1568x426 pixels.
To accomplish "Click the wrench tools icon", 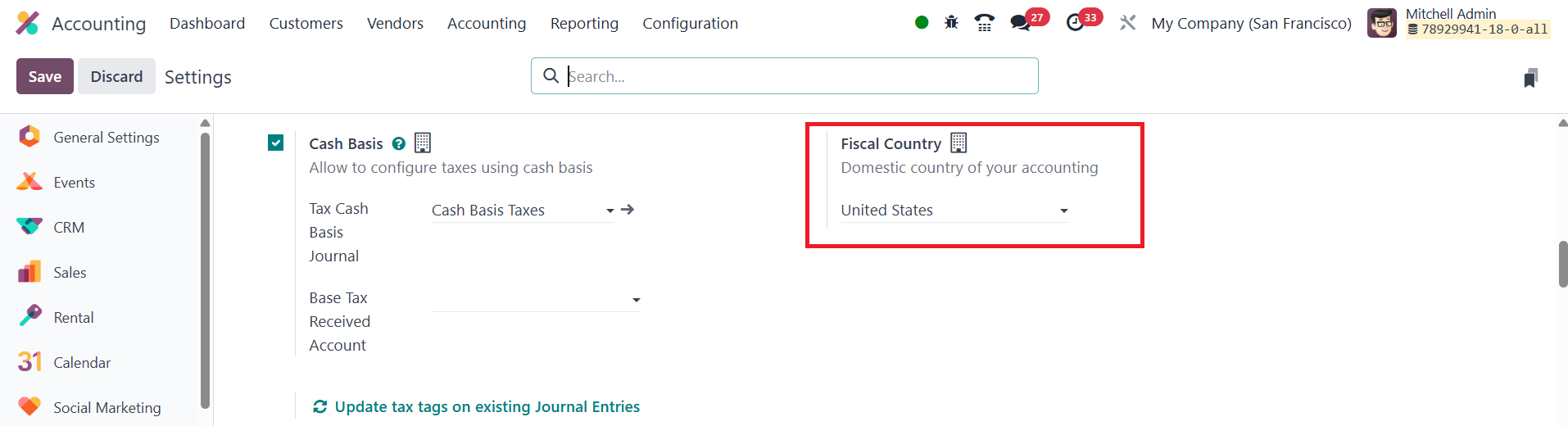I will point(1128,23).
